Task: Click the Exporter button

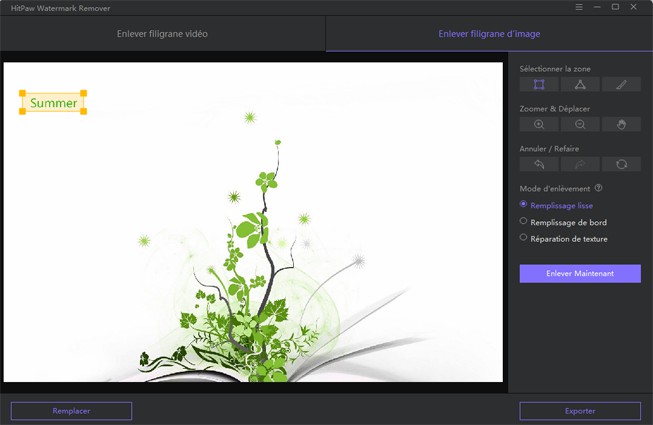Action: tap(580, 411)
